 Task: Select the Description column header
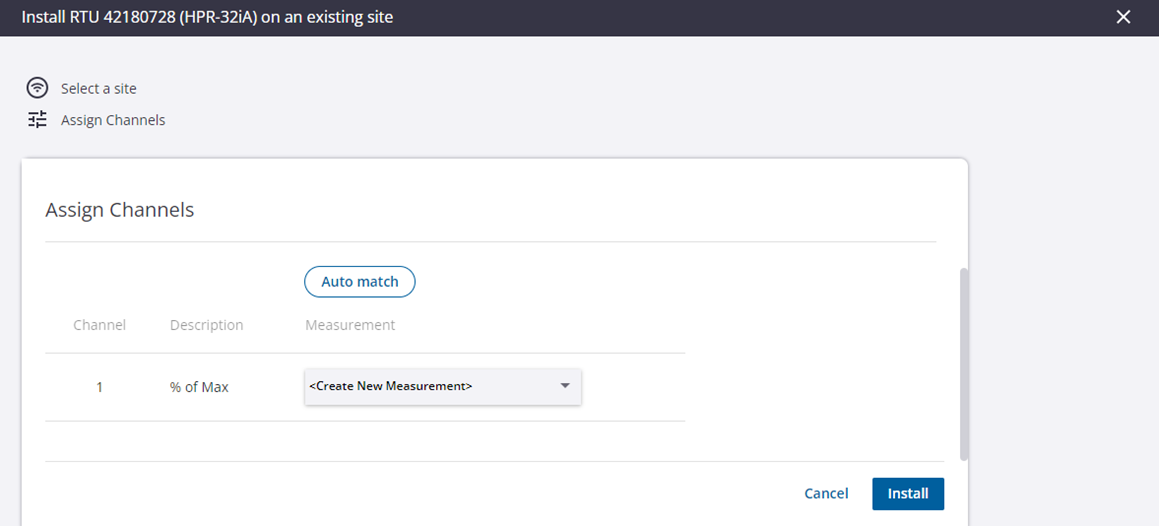[206, 325]
